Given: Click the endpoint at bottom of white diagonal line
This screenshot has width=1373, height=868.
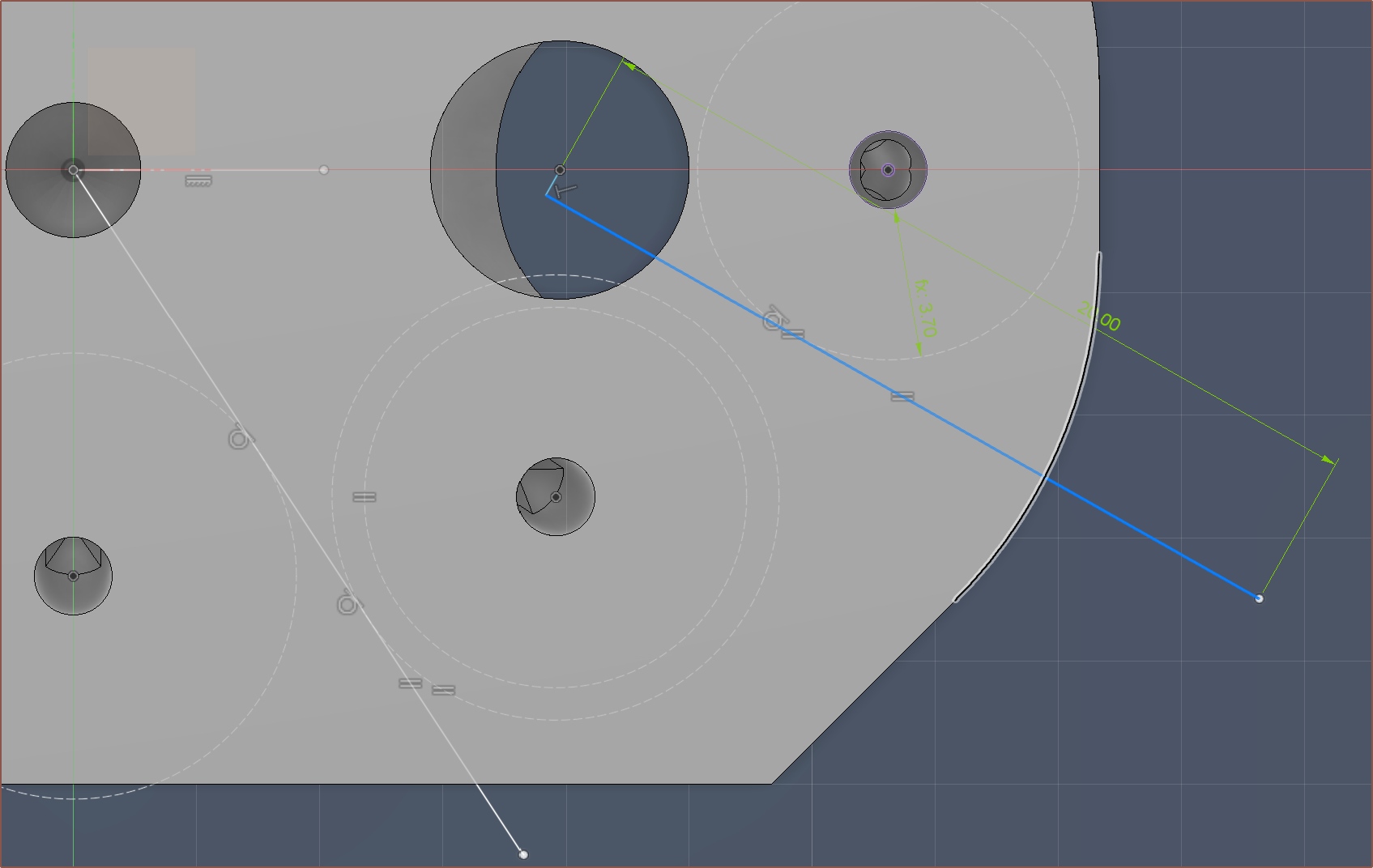Looking at the screenshot, I should (523, 854).
